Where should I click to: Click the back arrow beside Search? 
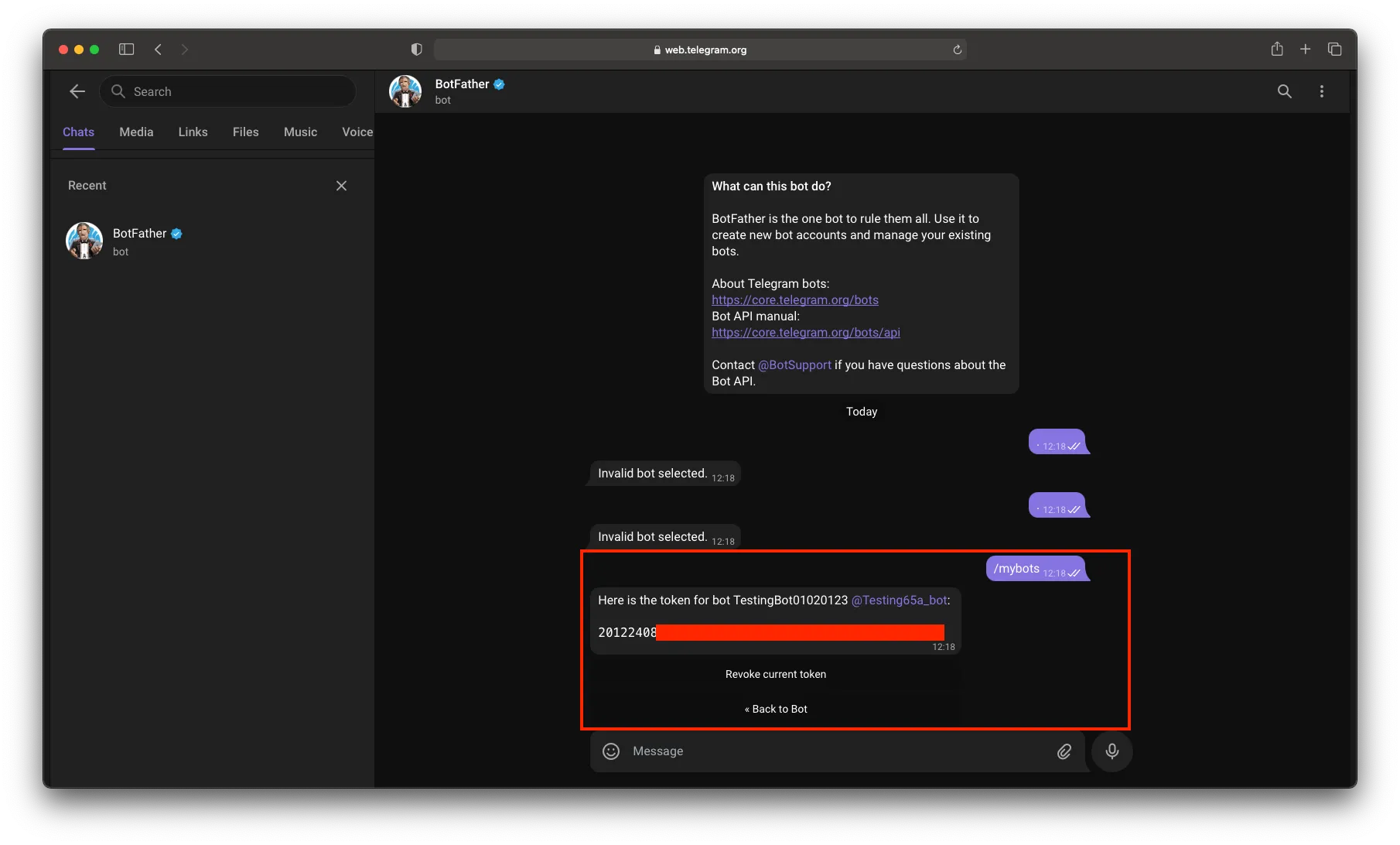click(x=77, y=91)
